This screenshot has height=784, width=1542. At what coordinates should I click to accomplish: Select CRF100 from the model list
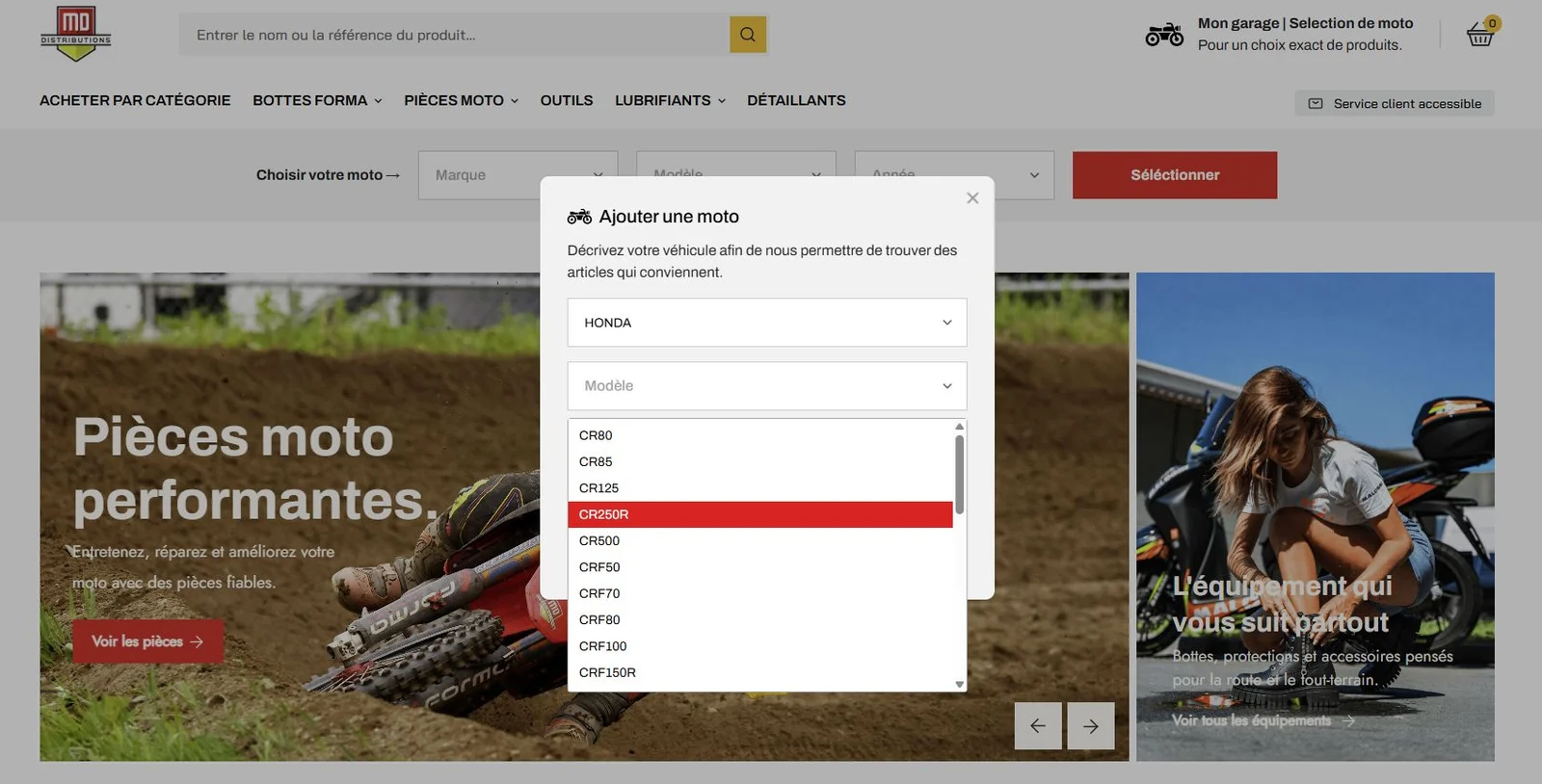[760, 646]
